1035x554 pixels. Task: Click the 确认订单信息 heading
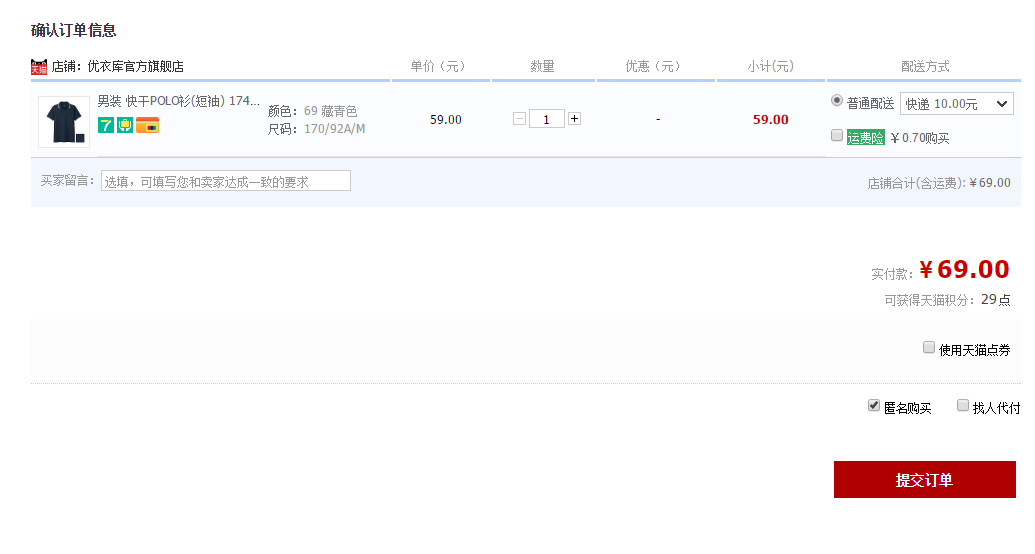(x=73, y=30)
